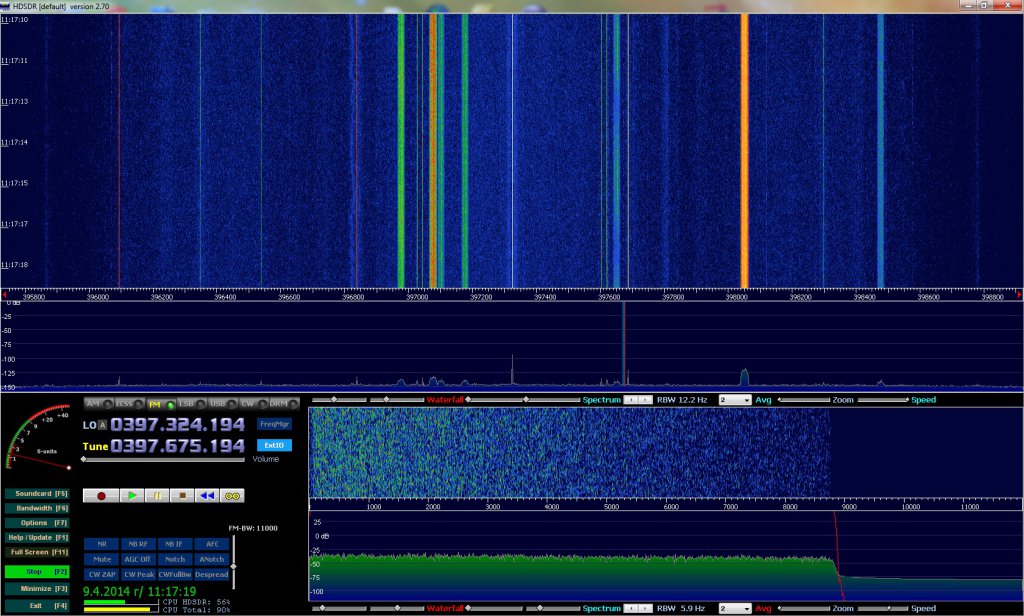Click the small A button beside LO
This screenshot has width=1024, height=616.
coord(104,424)
